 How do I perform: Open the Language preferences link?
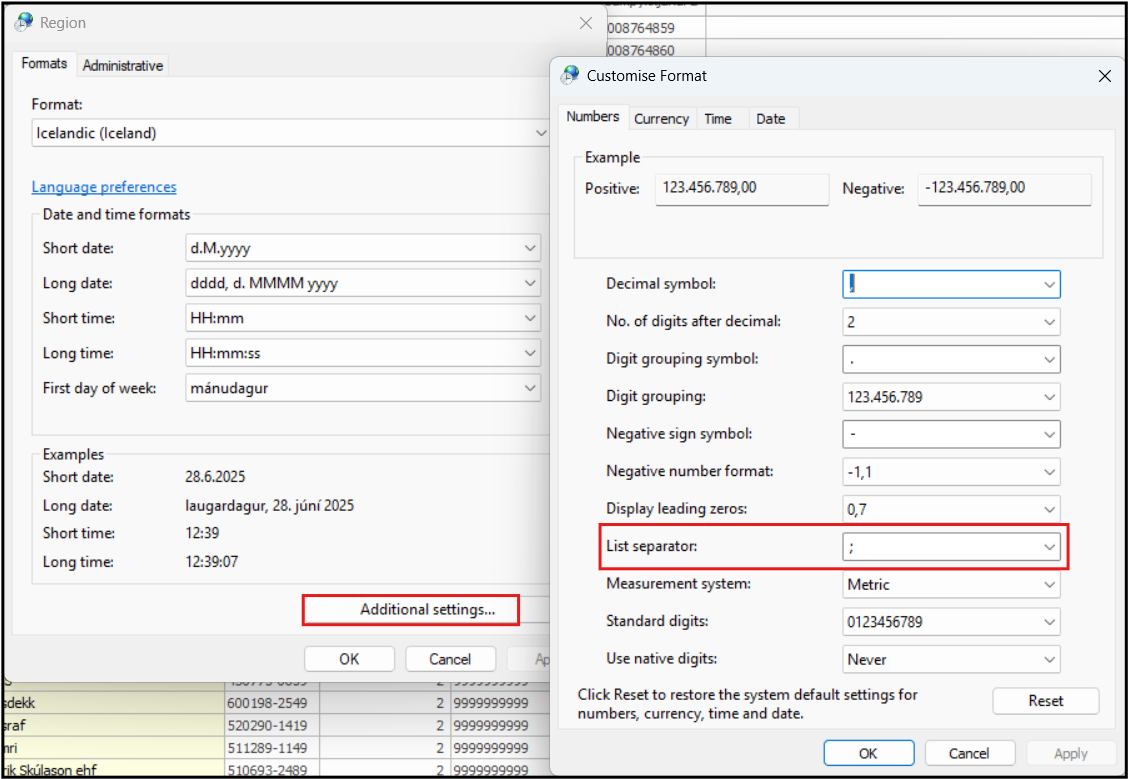[104, 187]
